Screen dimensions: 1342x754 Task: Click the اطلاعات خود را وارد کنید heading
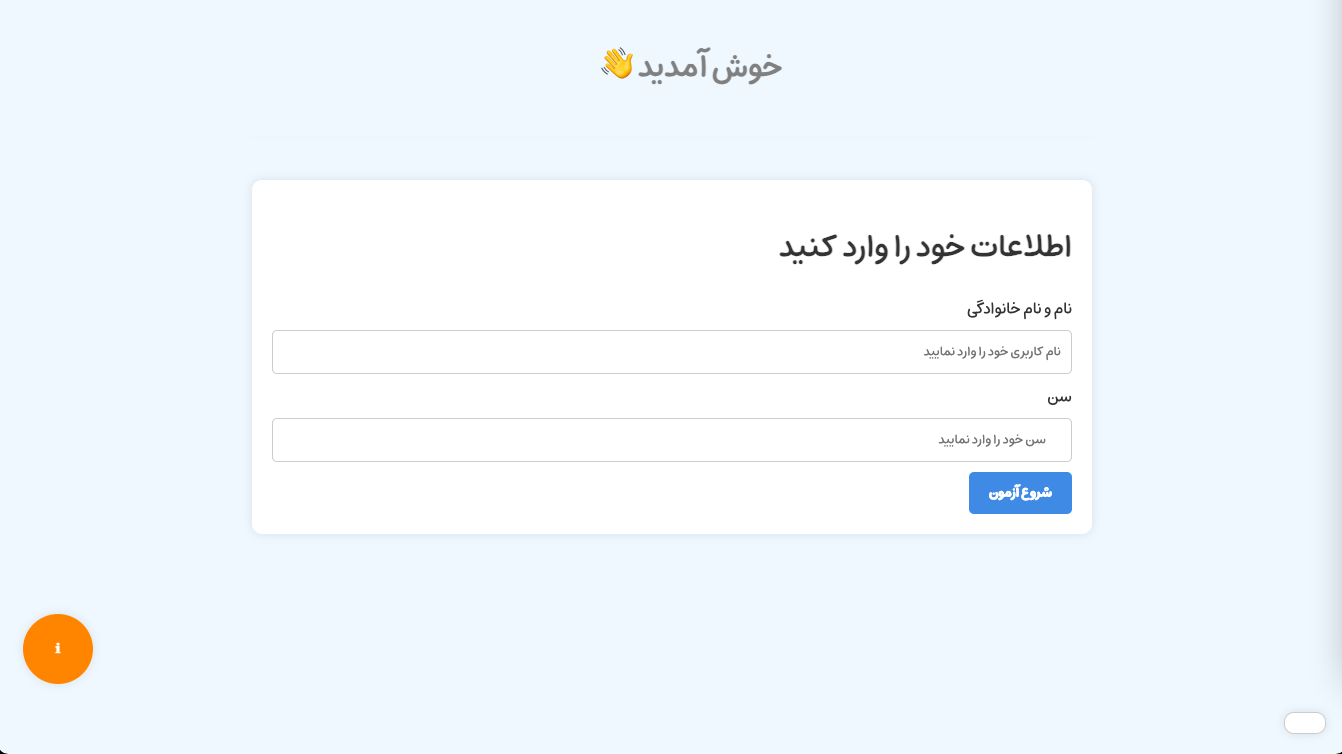[x=925, y=246]
